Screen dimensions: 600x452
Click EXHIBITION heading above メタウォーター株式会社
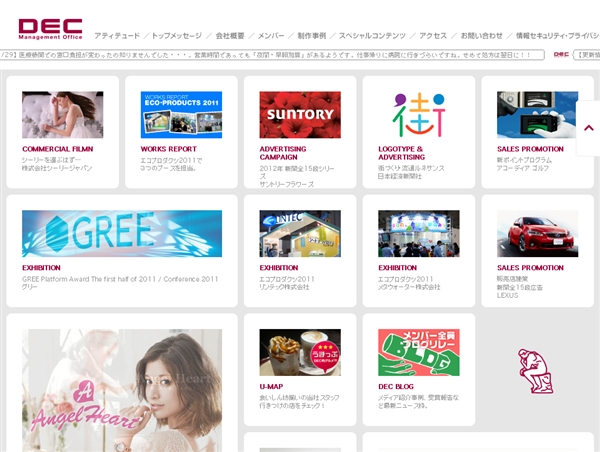[x=397, y=268]
